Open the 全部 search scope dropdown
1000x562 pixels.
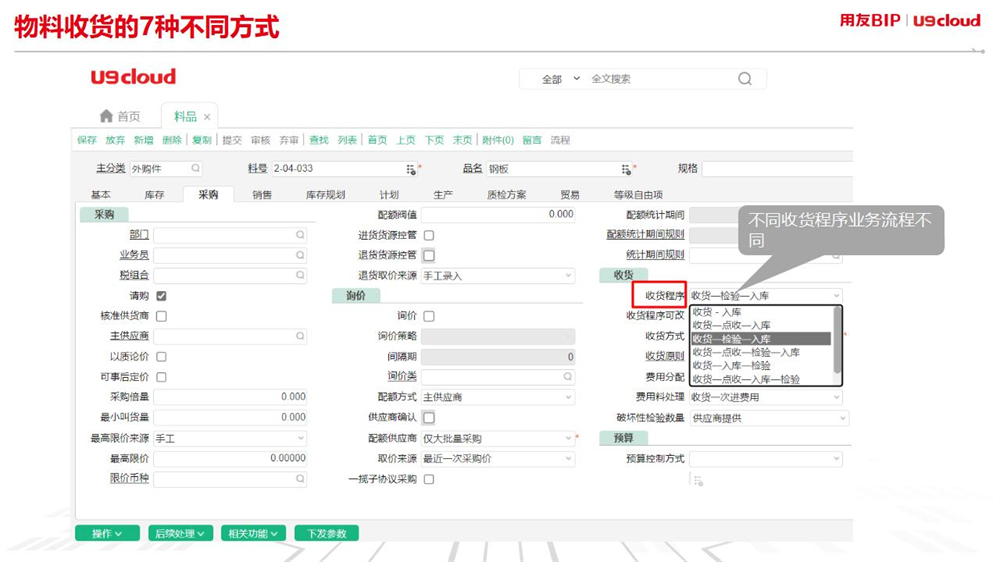pyautogui.click(x=561, y=79)
